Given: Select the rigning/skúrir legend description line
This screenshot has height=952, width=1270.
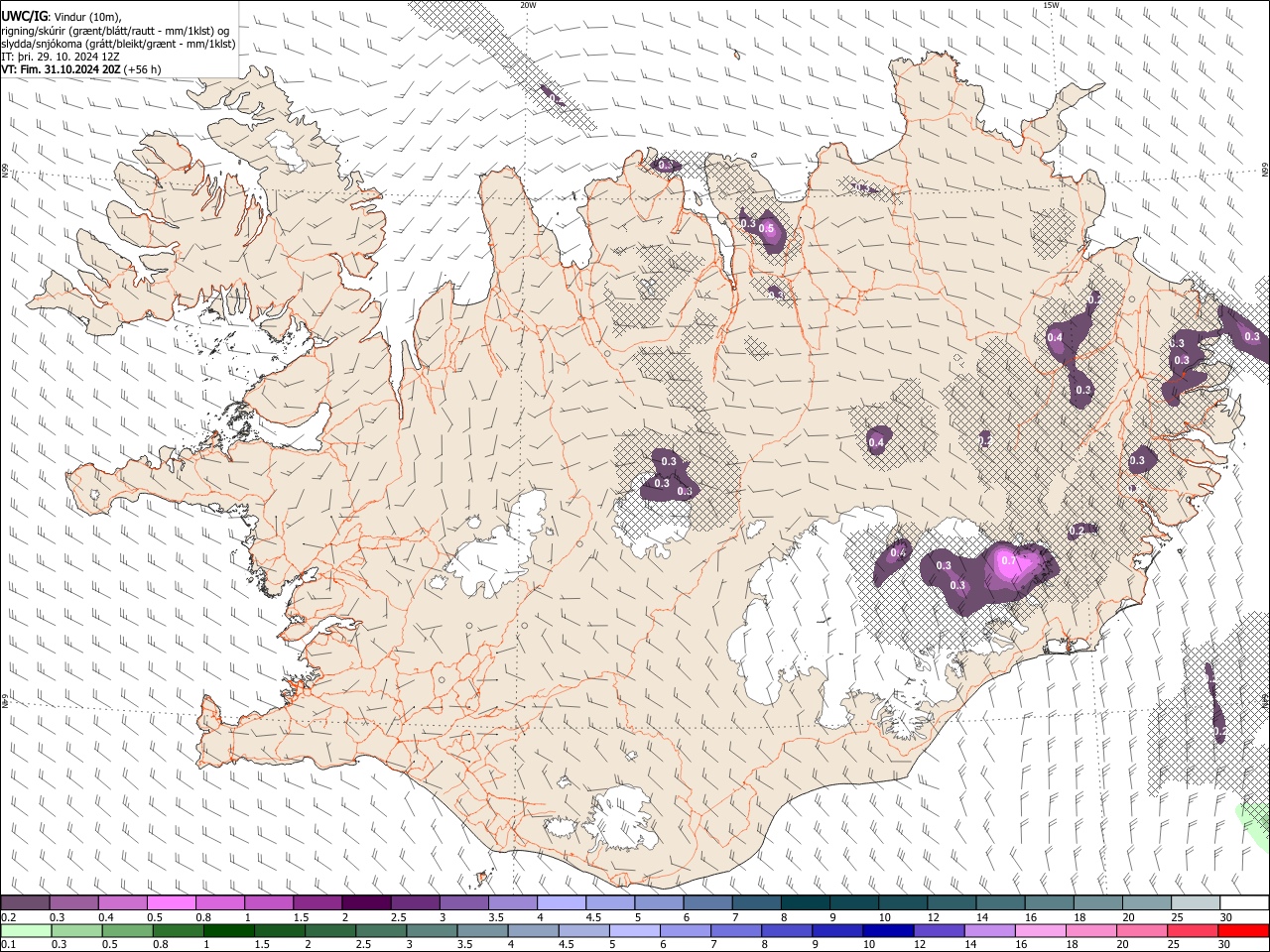Looking at the screenshot, I should tap(115, 30).
